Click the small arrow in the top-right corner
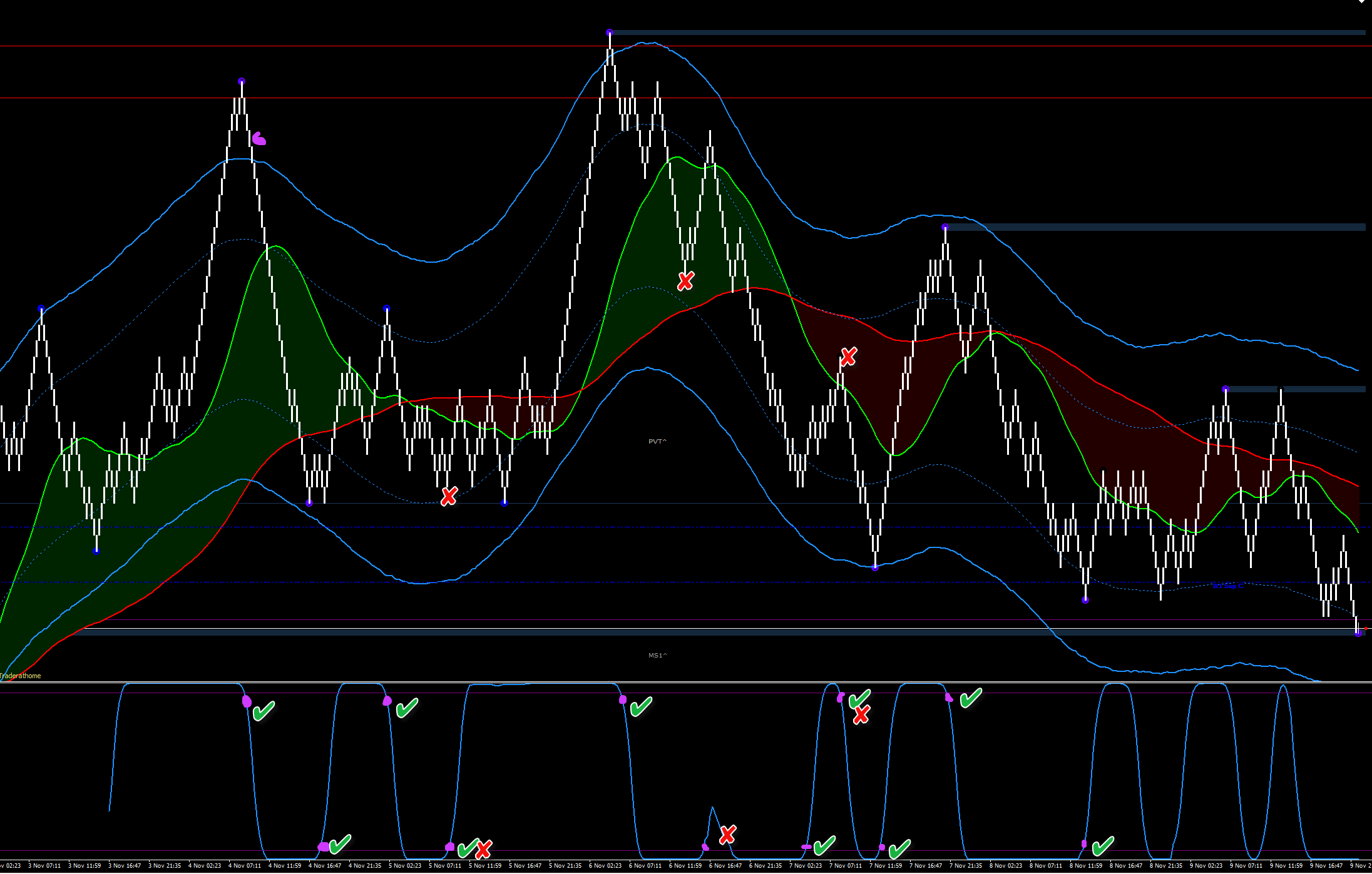 pos(1361,2)
